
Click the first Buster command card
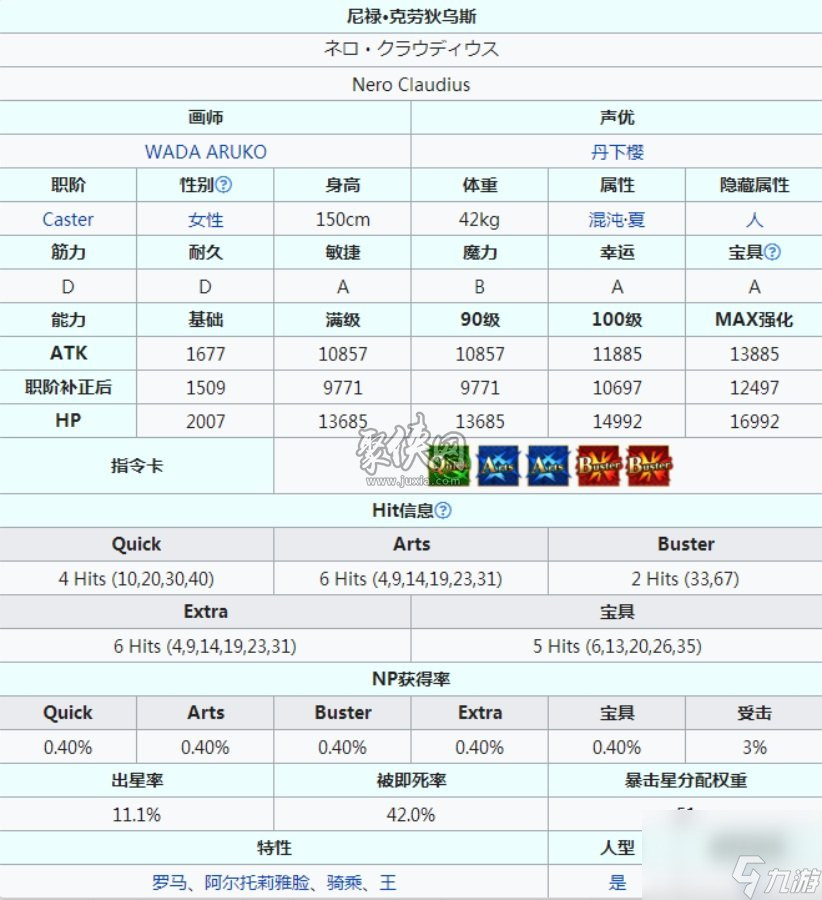pos(598,465)
